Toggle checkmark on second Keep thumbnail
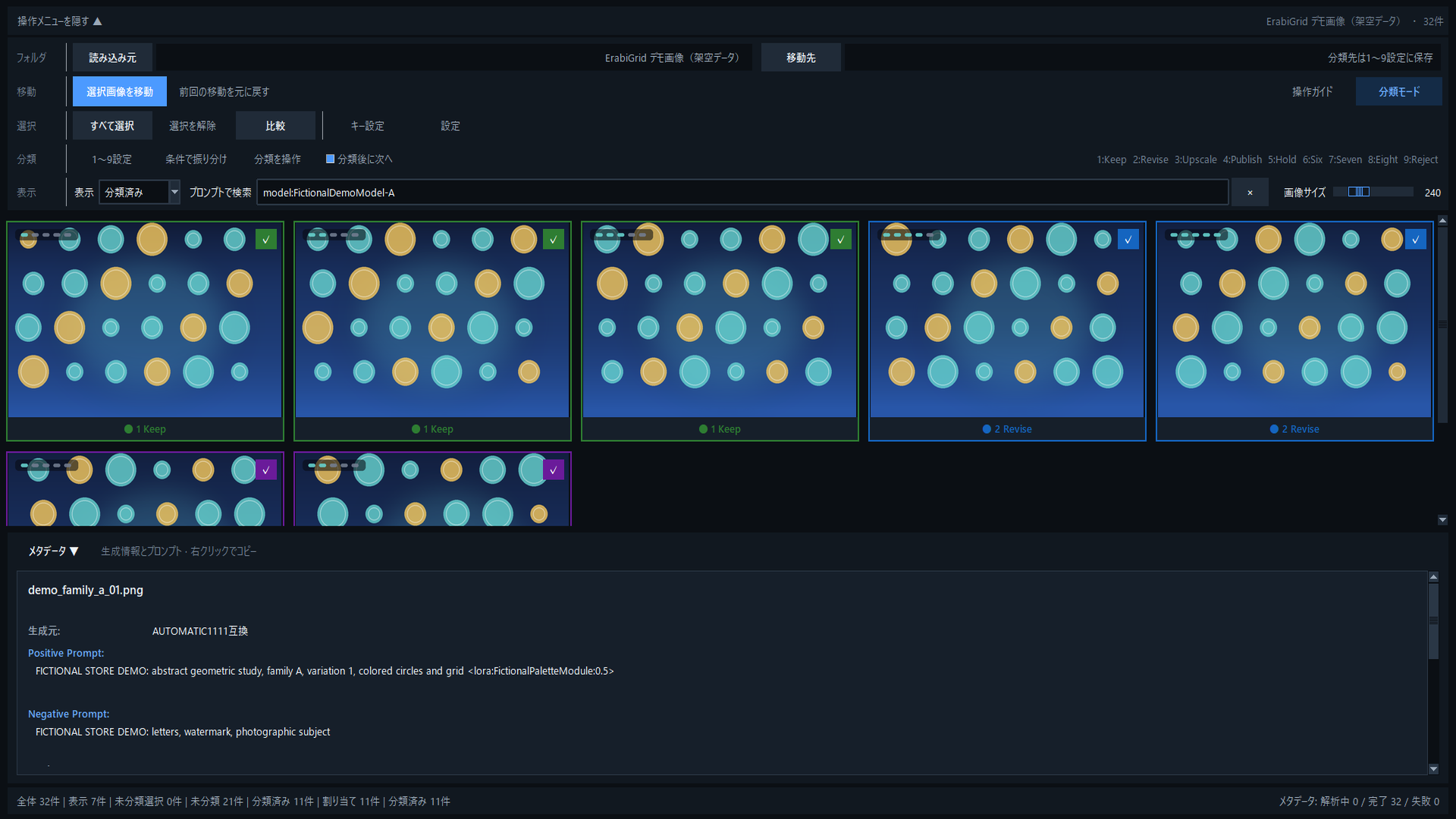This screenshot has height=819, width=1456. [554, 240]
